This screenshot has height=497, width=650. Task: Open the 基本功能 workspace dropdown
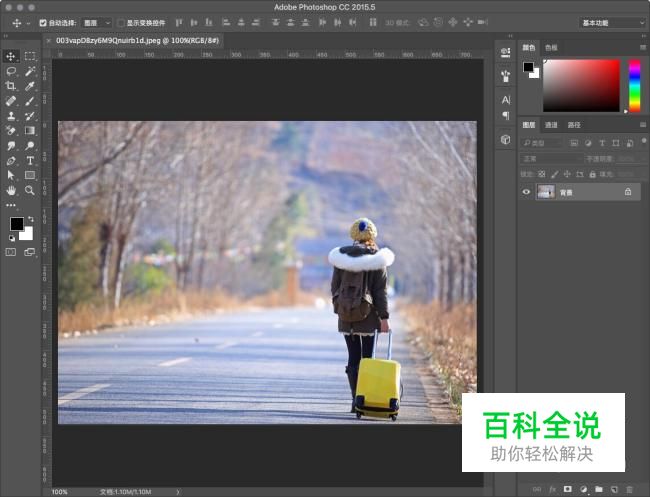coord(609,22)
